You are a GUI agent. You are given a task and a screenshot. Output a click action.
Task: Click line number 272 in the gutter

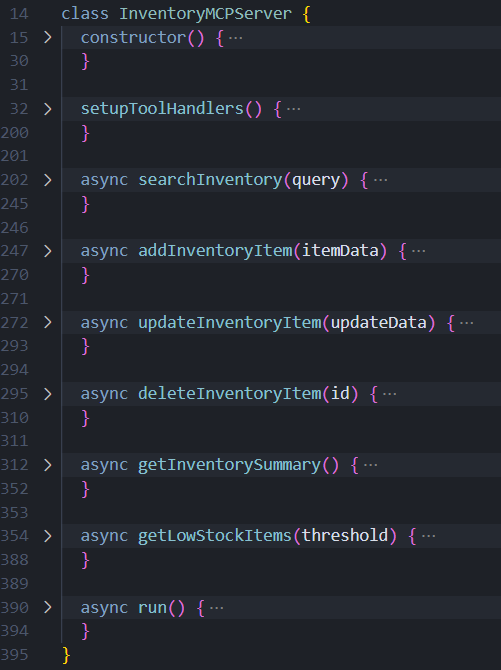point(15,322)
